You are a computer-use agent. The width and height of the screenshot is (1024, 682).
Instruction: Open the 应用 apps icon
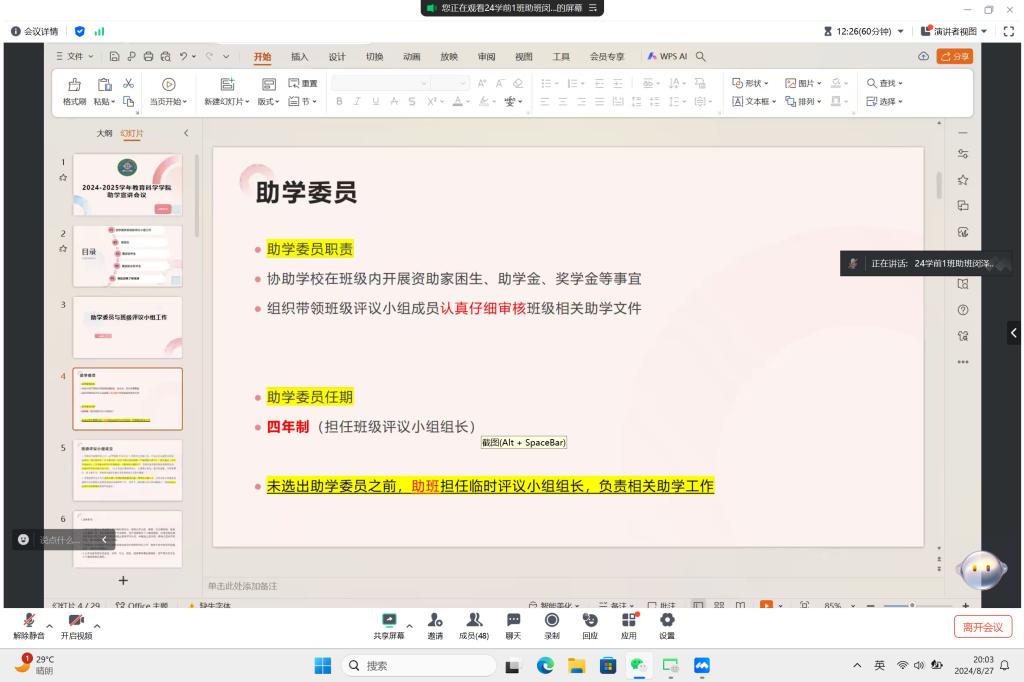tap(629, 624)
